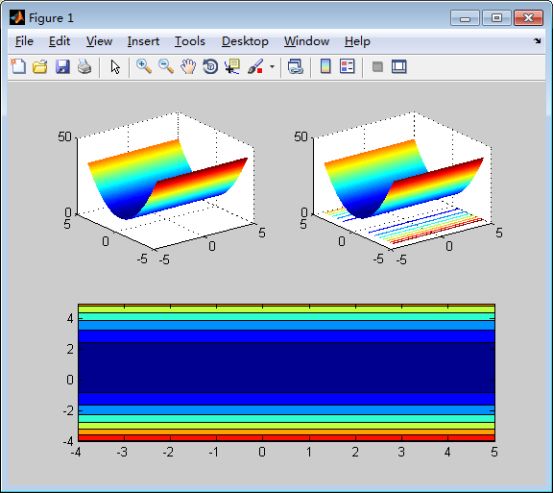Expand the dock arrow at menu bar end
554x493 pixels.
537,41
